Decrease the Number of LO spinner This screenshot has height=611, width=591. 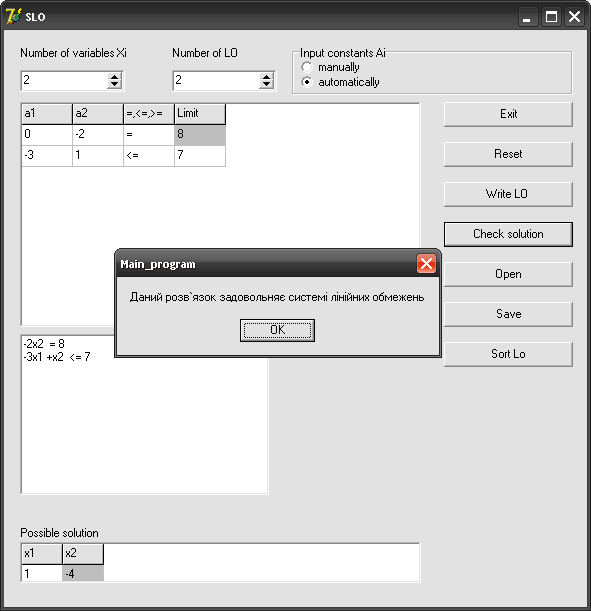(266, 85)
